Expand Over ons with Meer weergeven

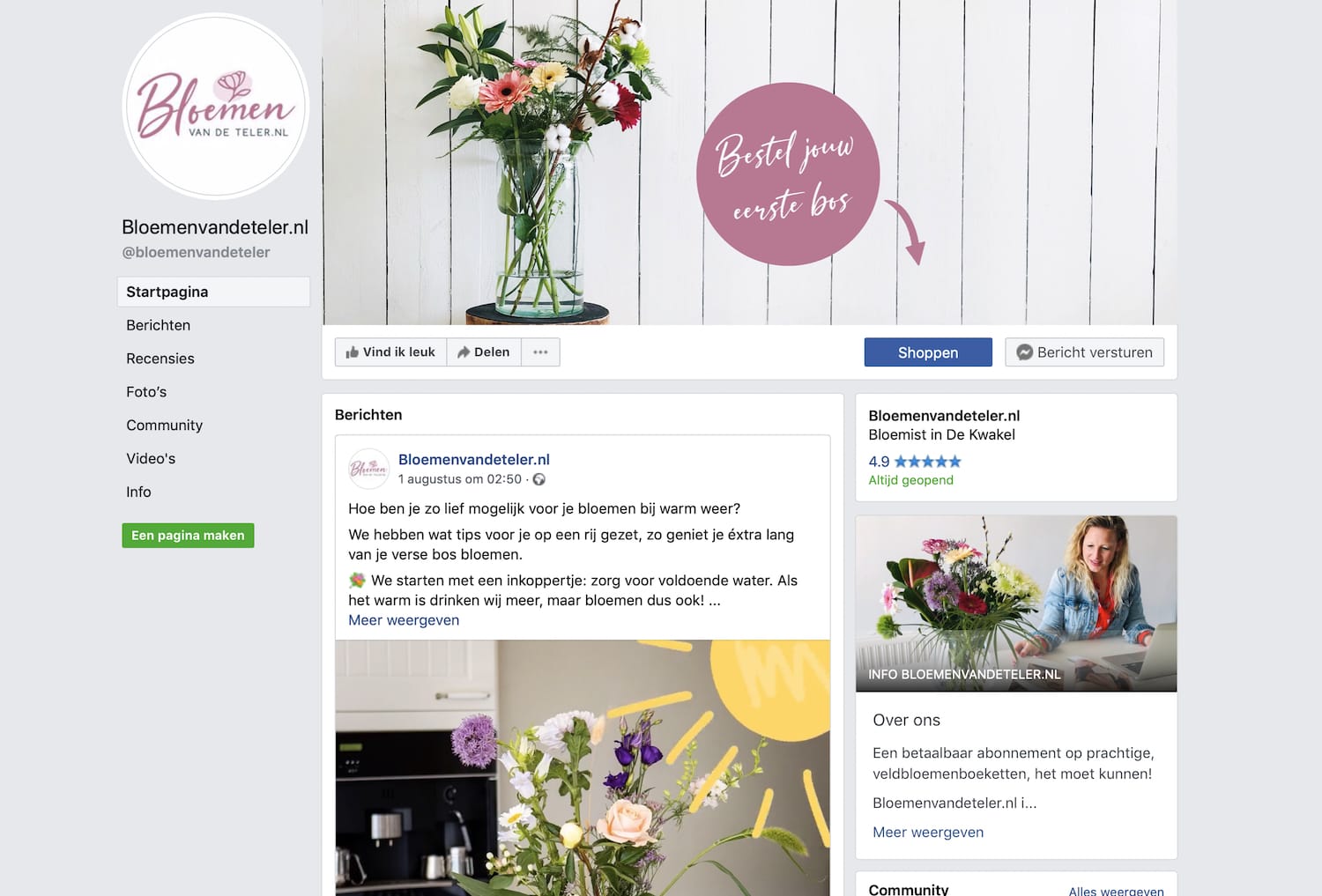tap(928, 832)
